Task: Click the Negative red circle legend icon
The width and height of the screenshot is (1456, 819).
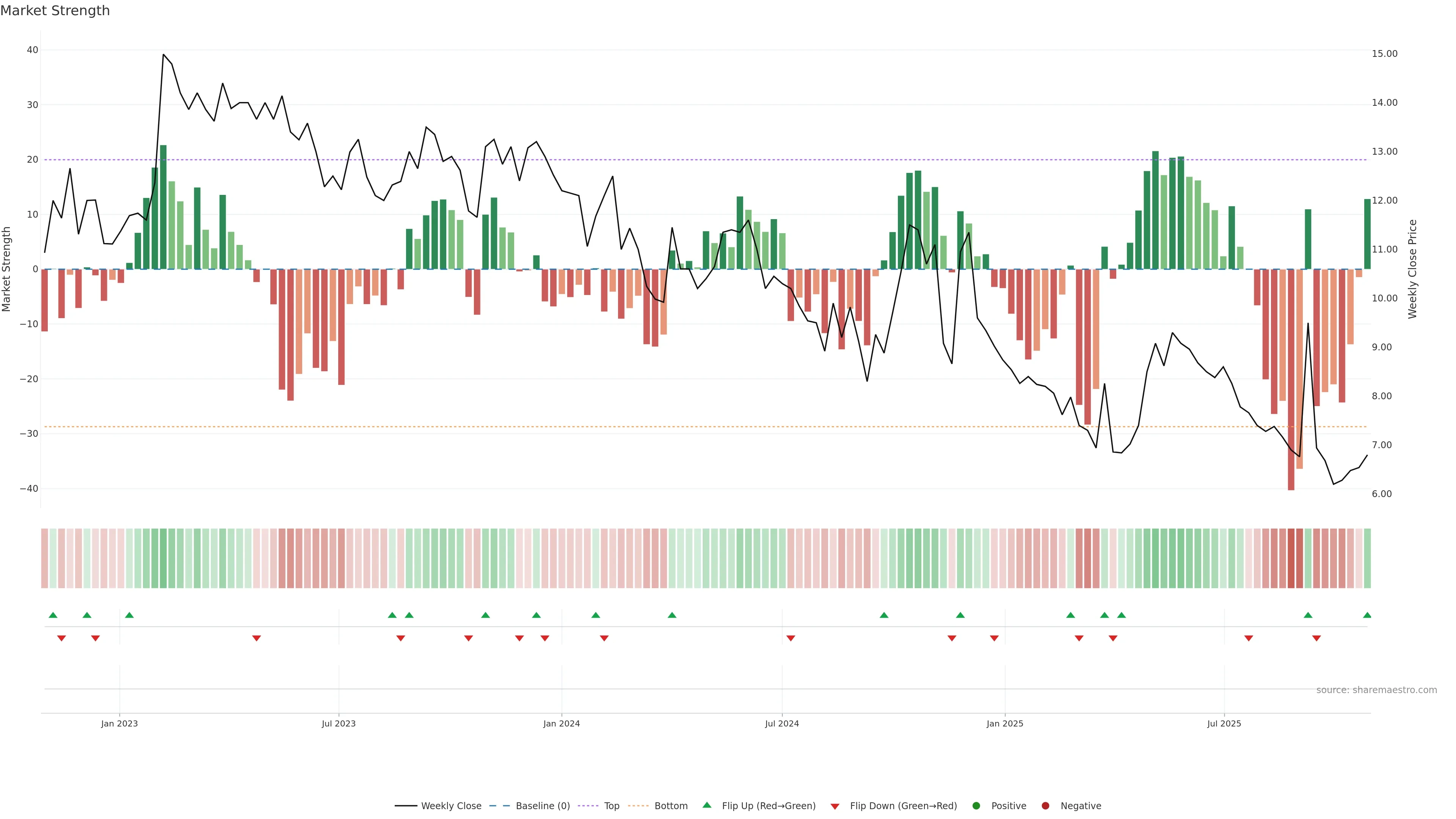Action: coord(1045,806)
